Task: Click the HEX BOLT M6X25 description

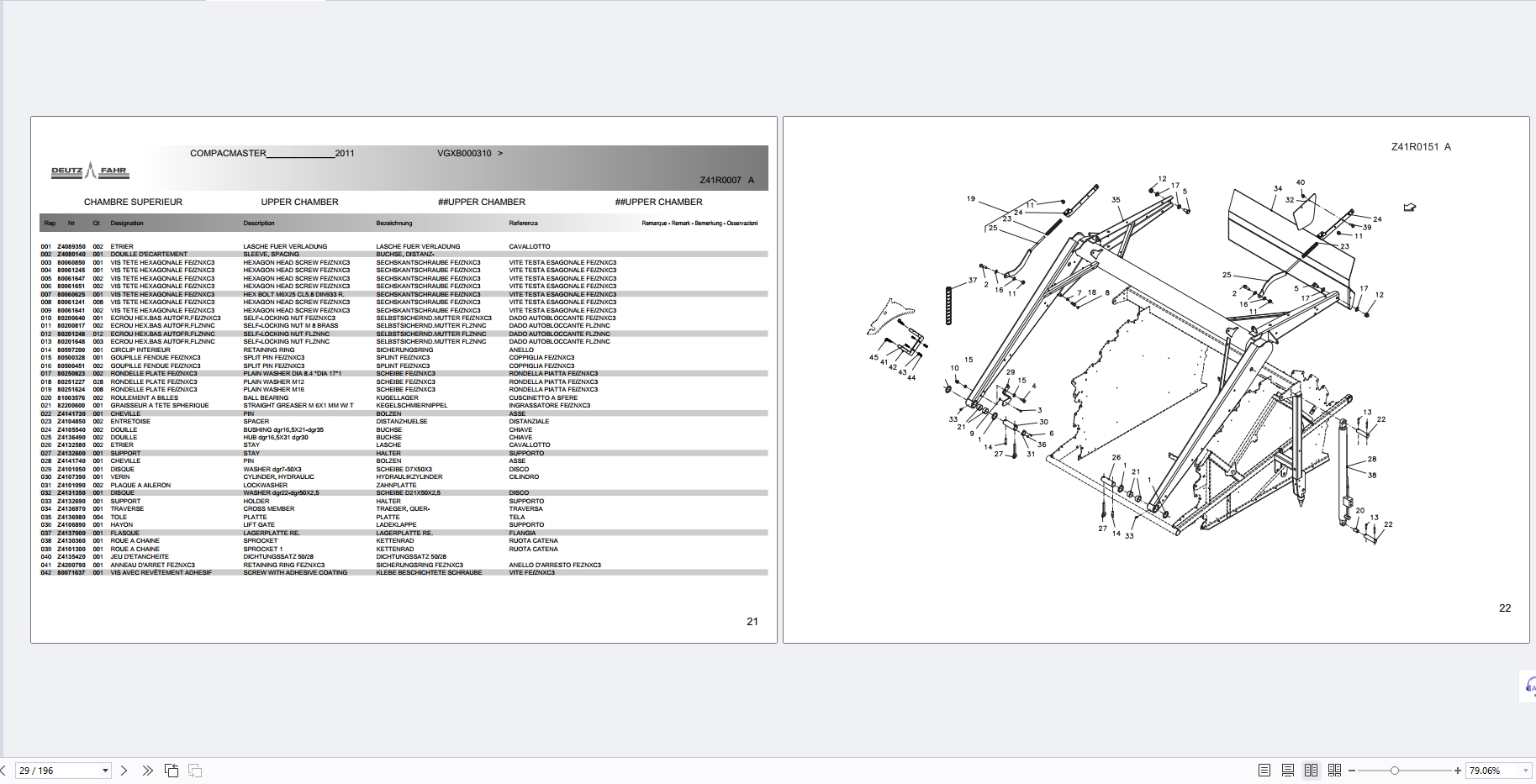Action: pyautogui.click(x=293, y=294)
